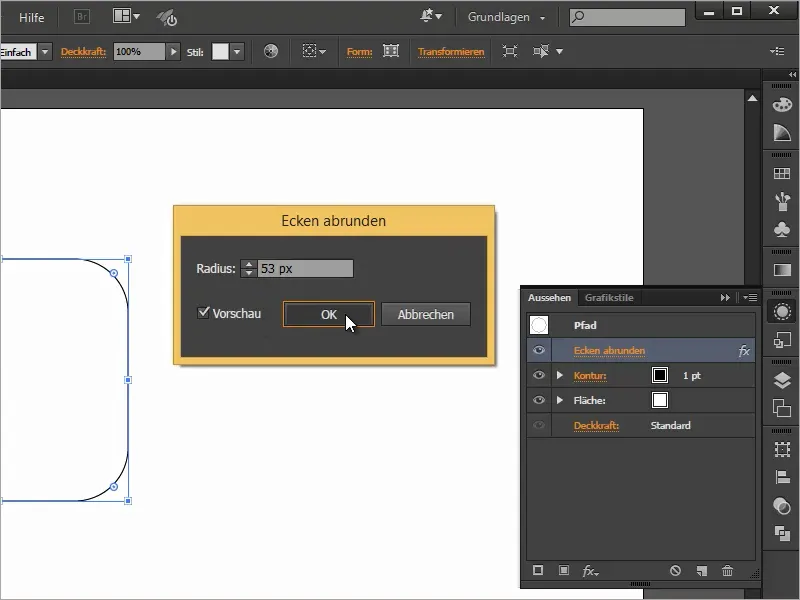Collapse the Aussehen panel to icons

coord(724,297)
